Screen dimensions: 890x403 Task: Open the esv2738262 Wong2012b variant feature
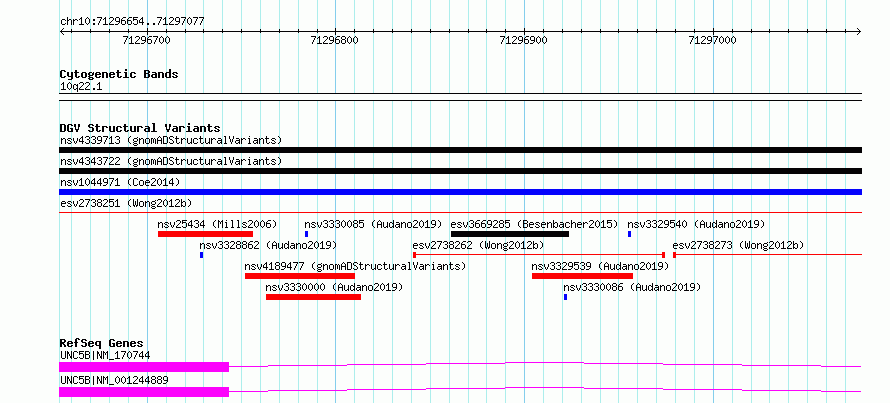539,255
